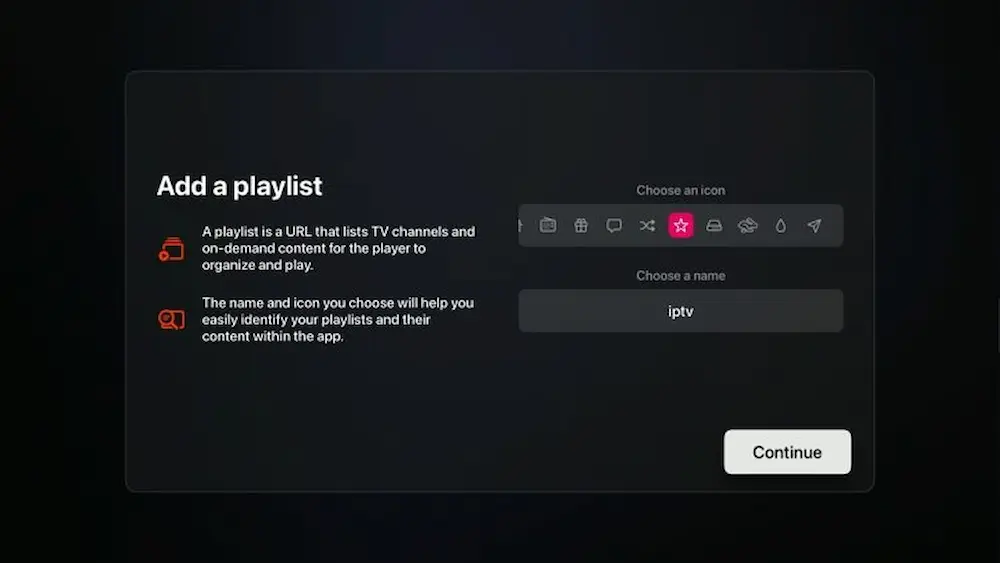
Task: Click the "Choose a name" label
Action: pyautogui.click(x=680, y=275)
